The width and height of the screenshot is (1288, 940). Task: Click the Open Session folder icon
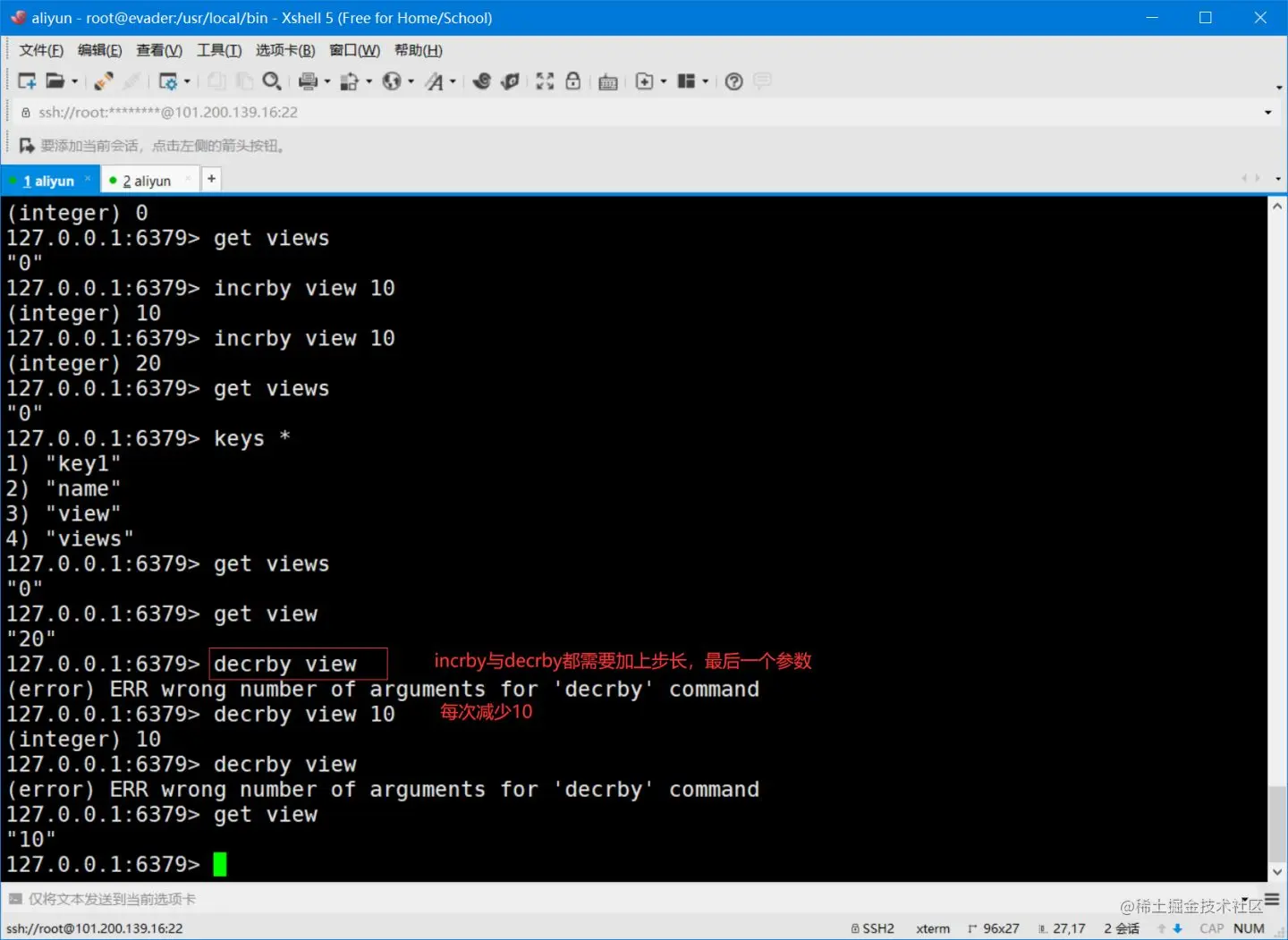[55, 81]
